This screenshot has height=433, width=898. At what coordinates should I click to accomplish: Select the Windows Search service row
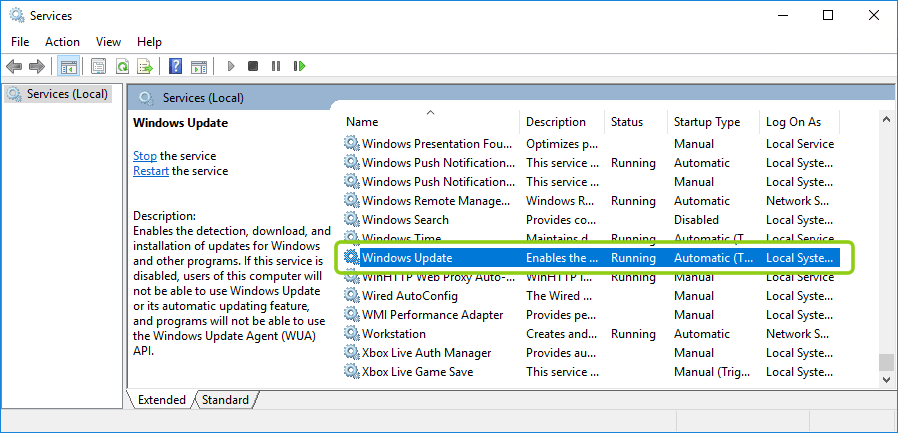[405, 220]
